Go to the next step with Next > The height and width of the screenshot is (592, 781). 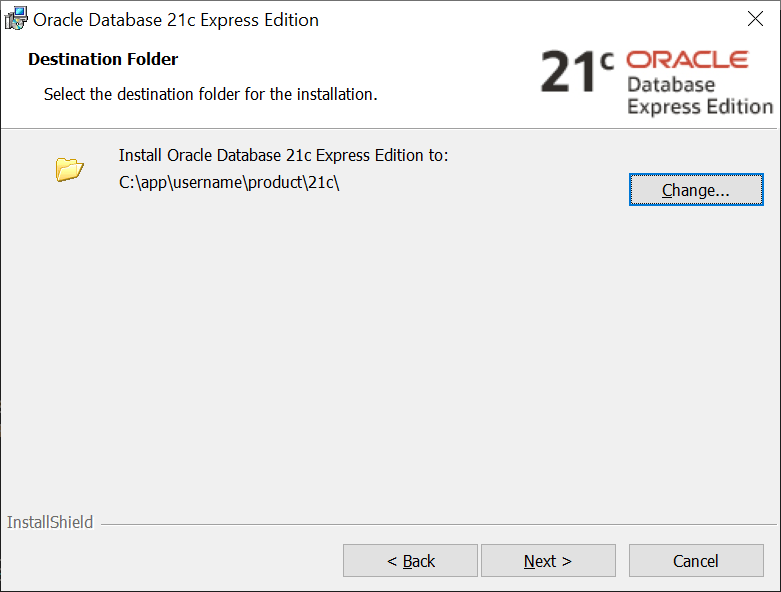point(548,561)
